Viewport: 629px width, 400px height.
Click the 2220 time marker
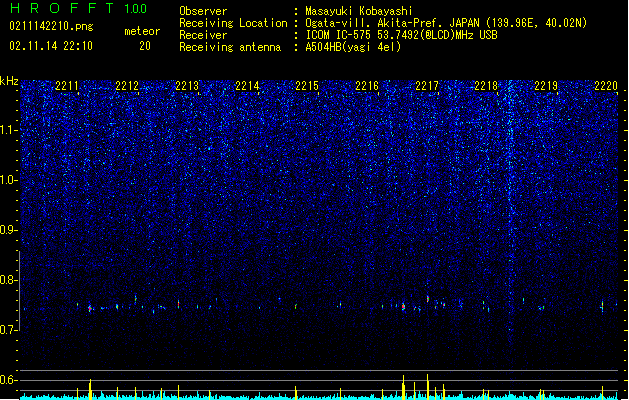click(x=606, y=86)
